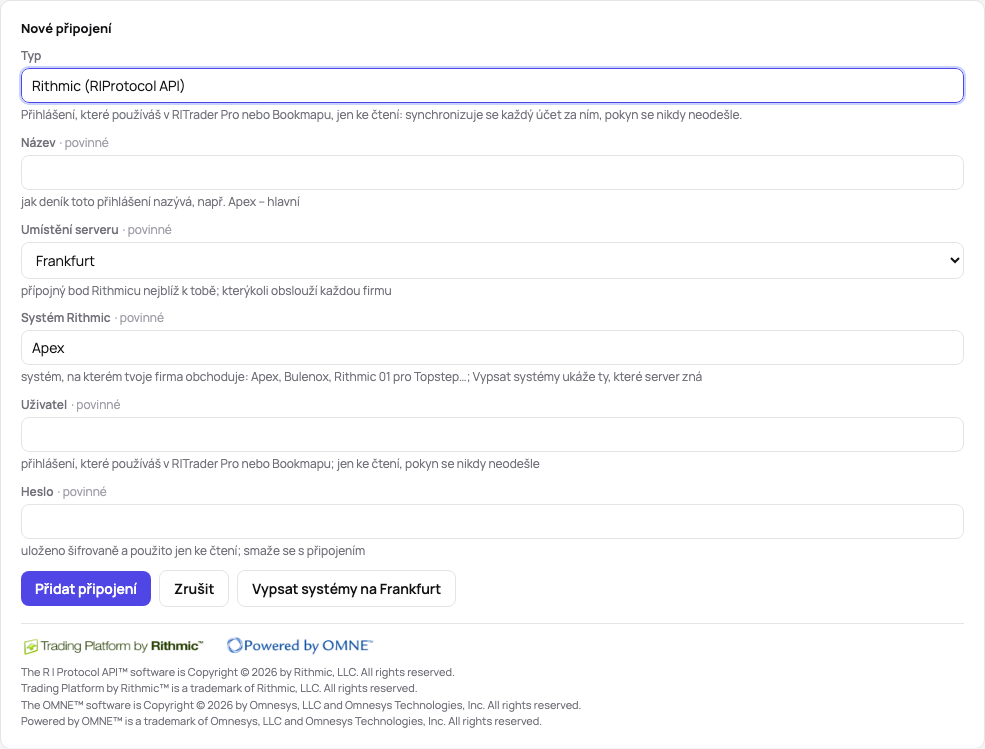This screenshot has width=985, height=749.
Task: Click 'The OMNE™ software is Copyright' line
Action: coord(301,705)
